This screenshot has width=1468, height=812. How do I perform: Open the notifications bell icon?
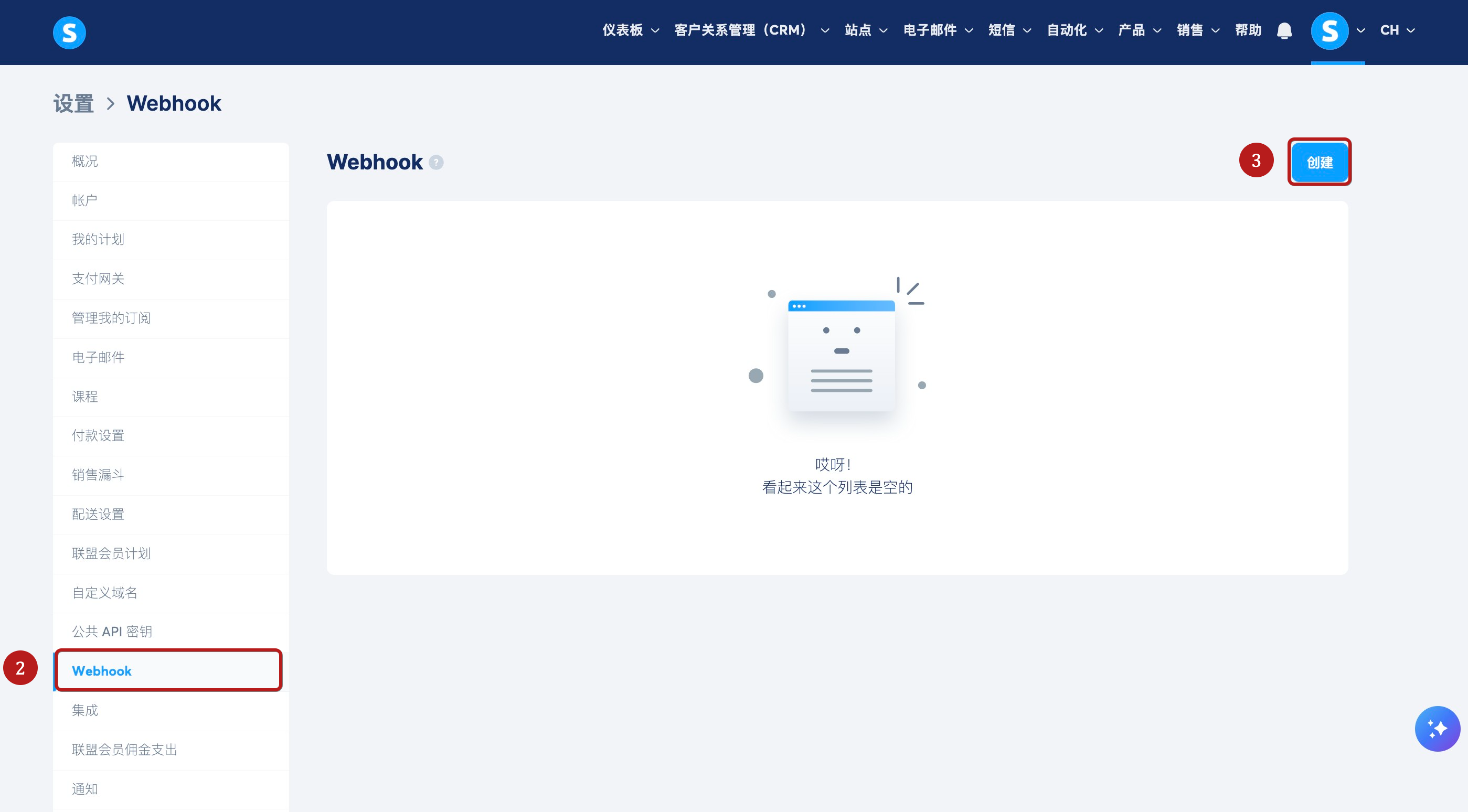pos(1284,30)
